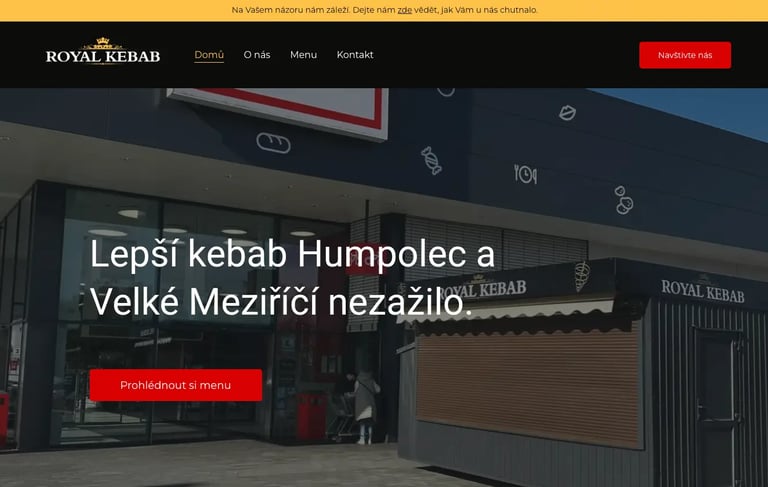
Task: Click the plate and clock icon
Action: coord(525,174)
